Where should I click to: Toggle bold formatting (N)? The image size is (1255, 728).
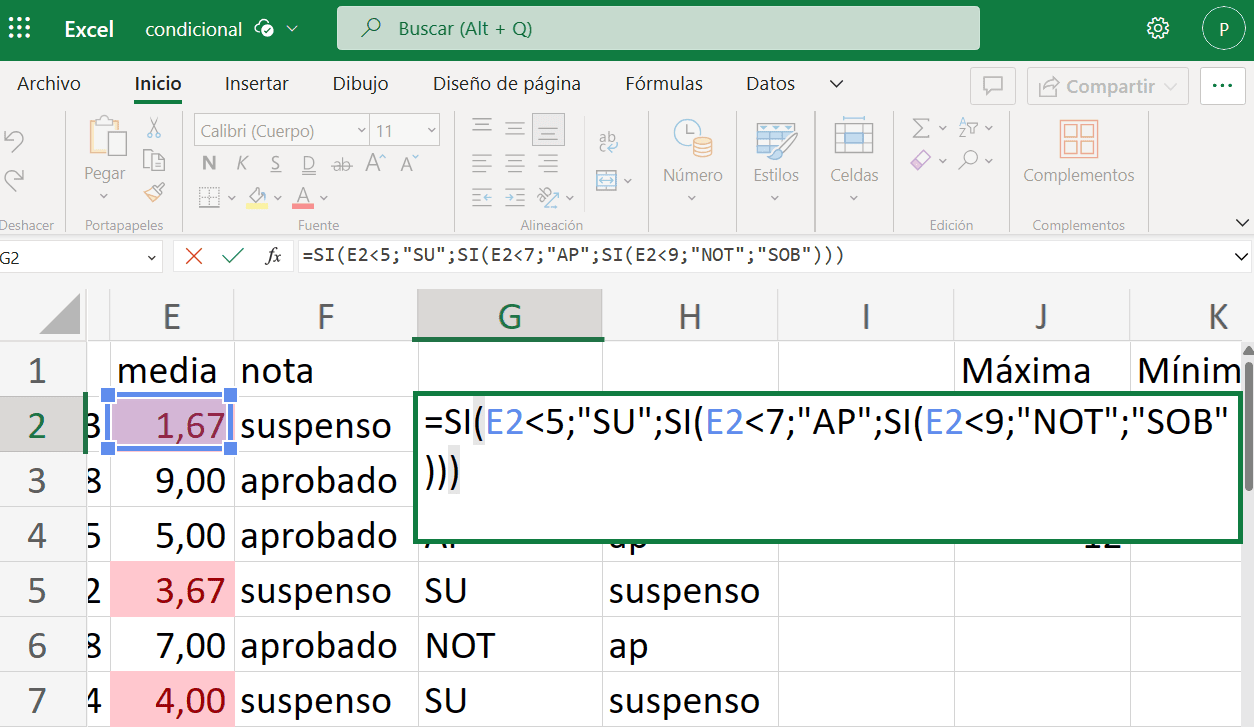[209, 164]
